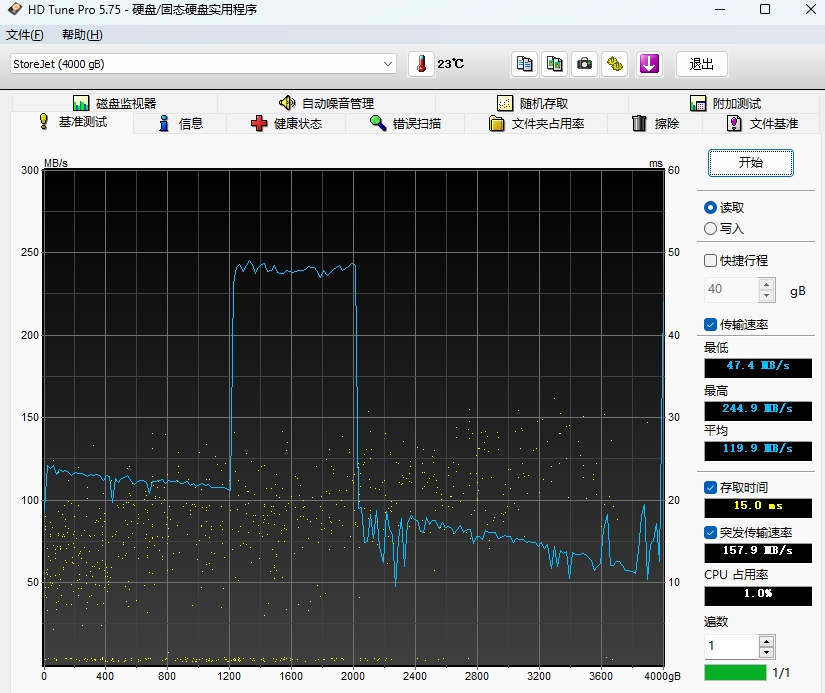Open the options gear icon
Screen dimensions: 825x693
[x=615, y=64]
